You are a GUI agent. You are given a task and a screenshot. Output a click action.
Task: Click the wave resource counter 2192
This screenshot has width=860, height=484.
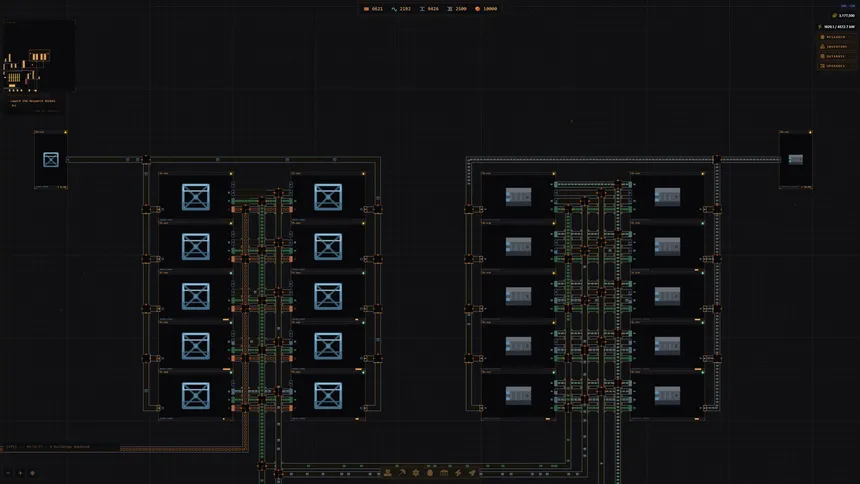(401, 9)
